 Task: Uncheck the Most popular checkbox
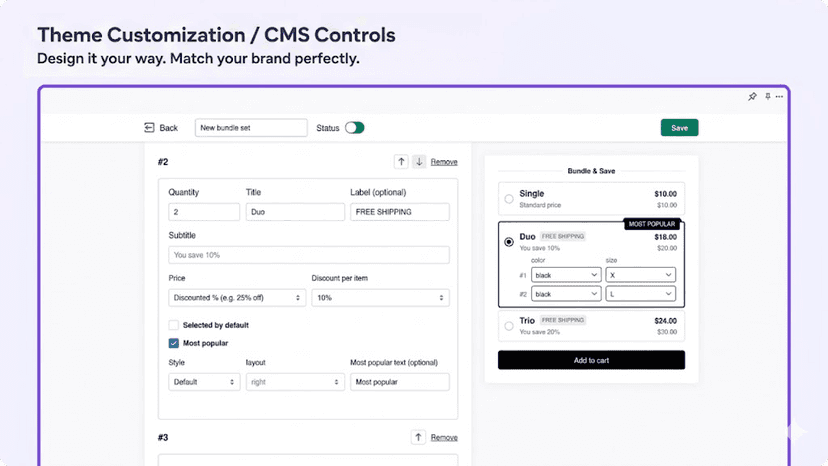click(x=173, y=343)
